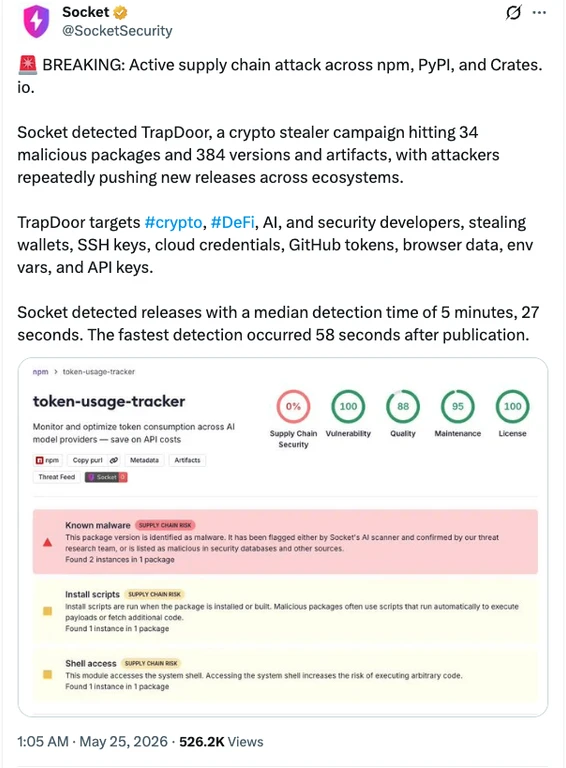Image resolution: width=566 pixels, height=768 pixels.
Task: Click the yellow square beside Shell access
Action: (47, 674)
